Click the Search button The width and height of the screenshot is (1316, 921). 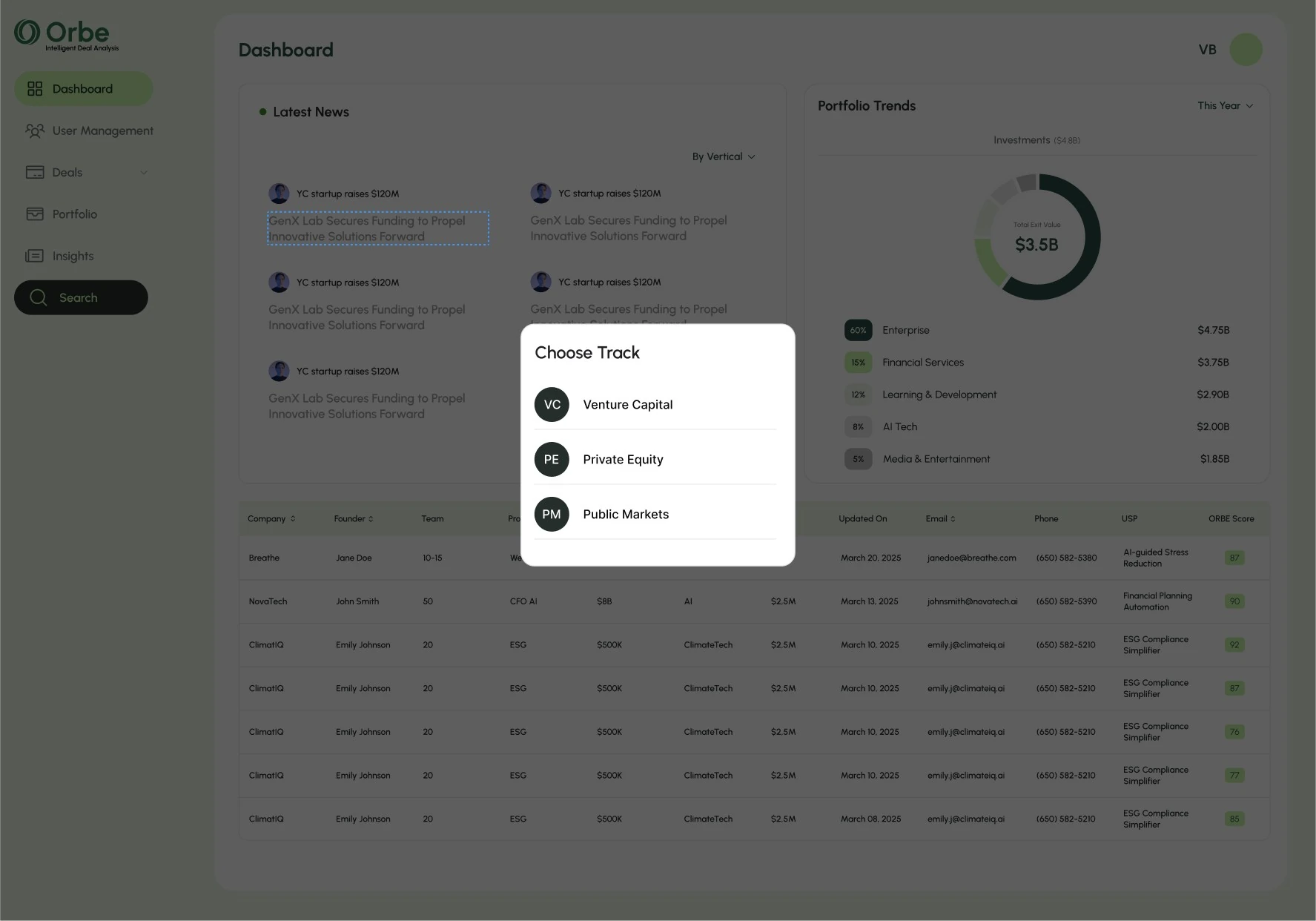[81, 297]
